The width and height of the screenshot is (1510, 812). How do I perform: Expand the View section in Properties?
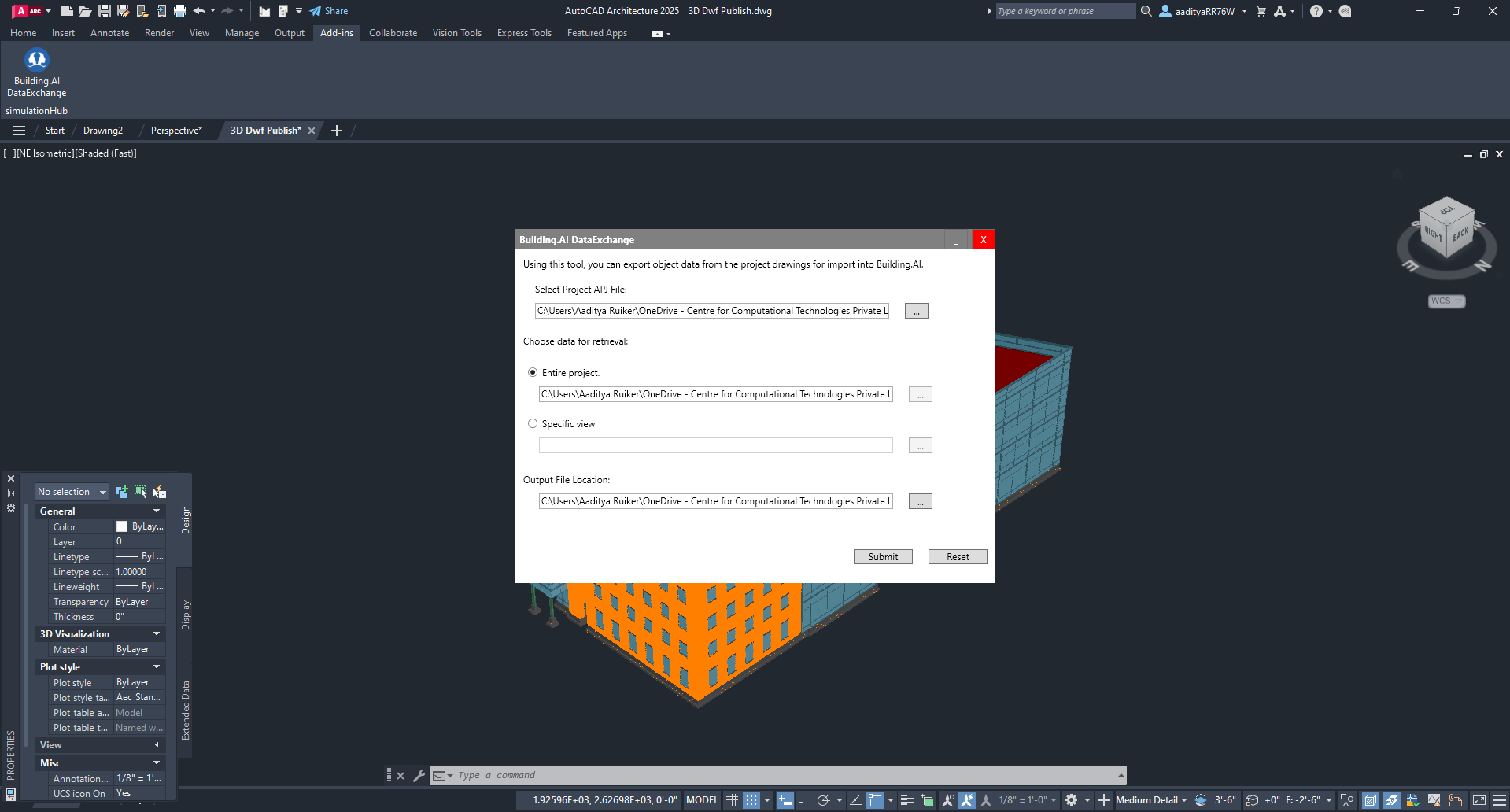(x=157, y=745)
